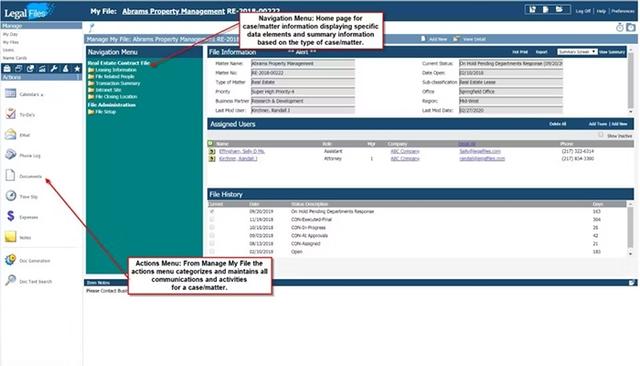
Task: Open the To-Do's action
Action: (20, 114)
